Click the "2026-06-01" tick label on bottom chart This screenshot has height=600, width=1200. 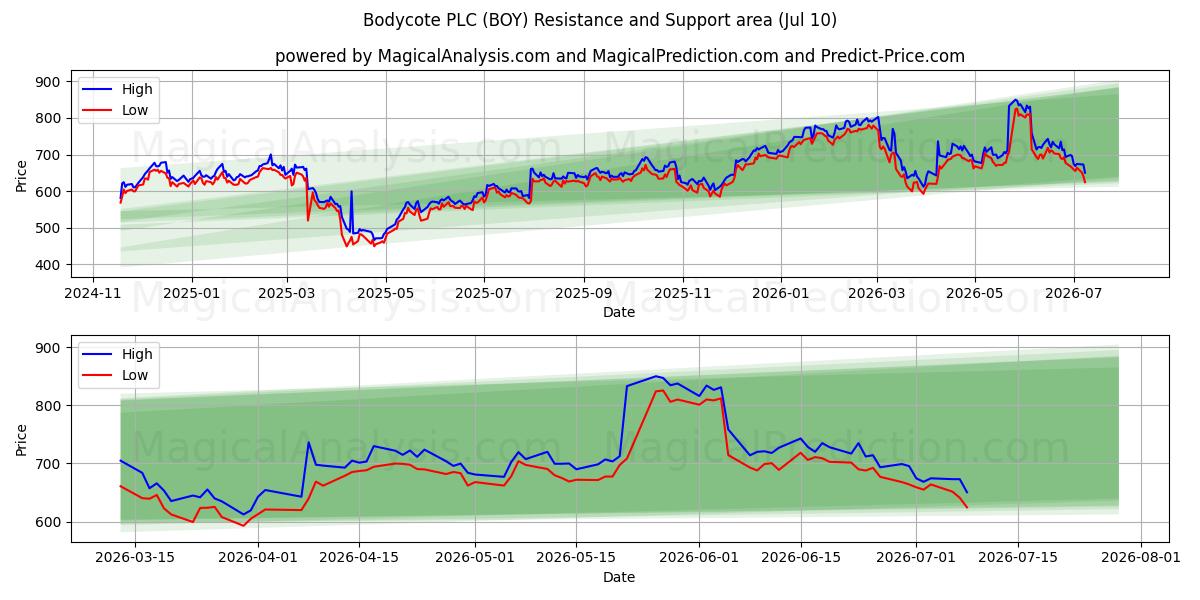[x=700, y=558]
